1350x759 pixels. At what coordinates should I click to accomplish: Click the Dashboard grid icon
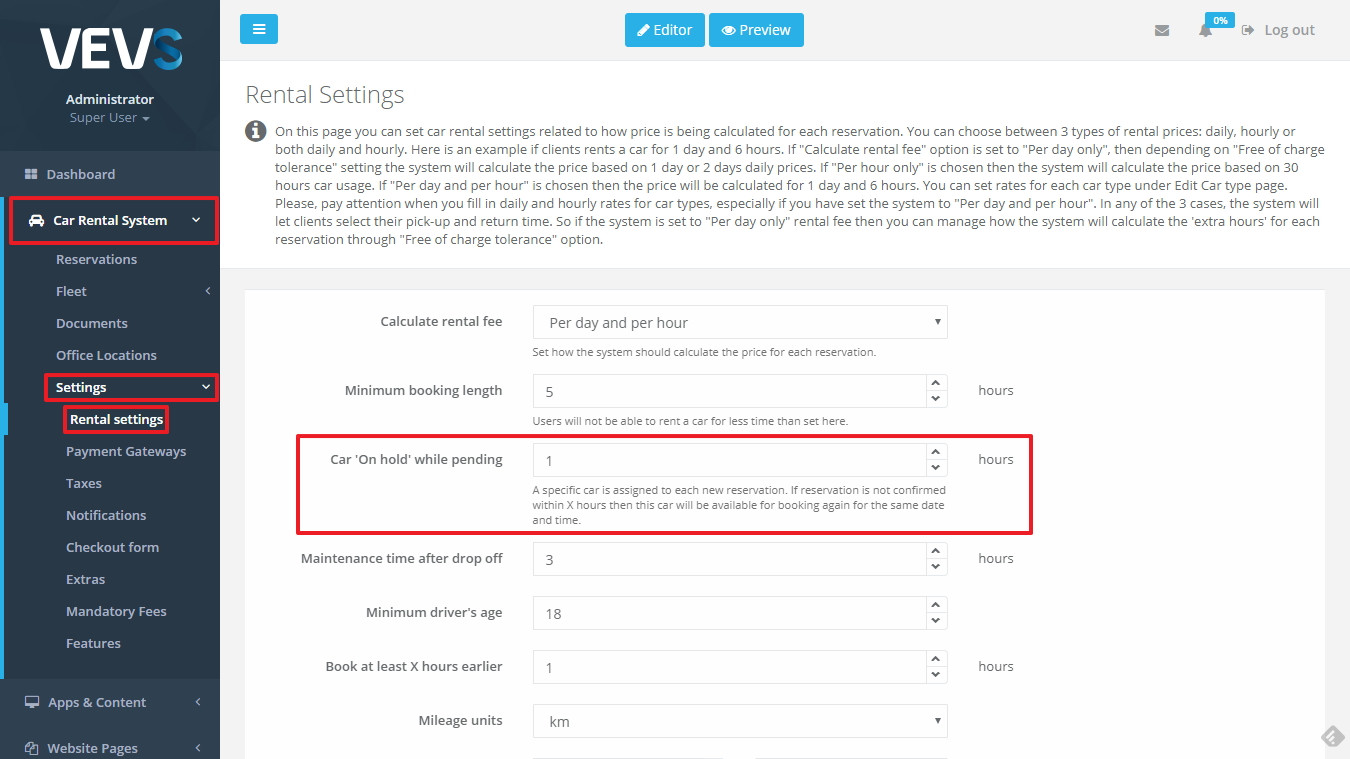click(x=31, y=174)
